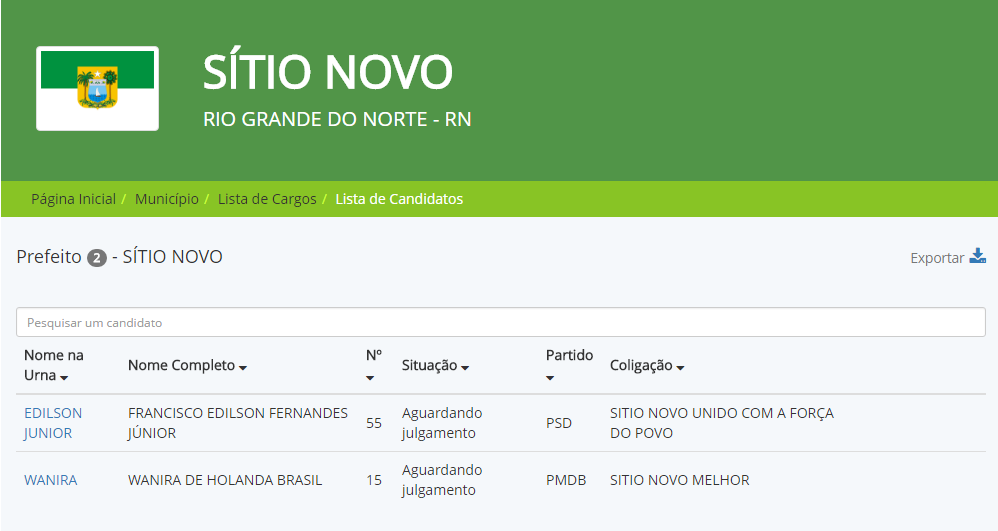Click the PMDB party cell
The height and width of the screenshot is (531, 998).
pos(565,480)
